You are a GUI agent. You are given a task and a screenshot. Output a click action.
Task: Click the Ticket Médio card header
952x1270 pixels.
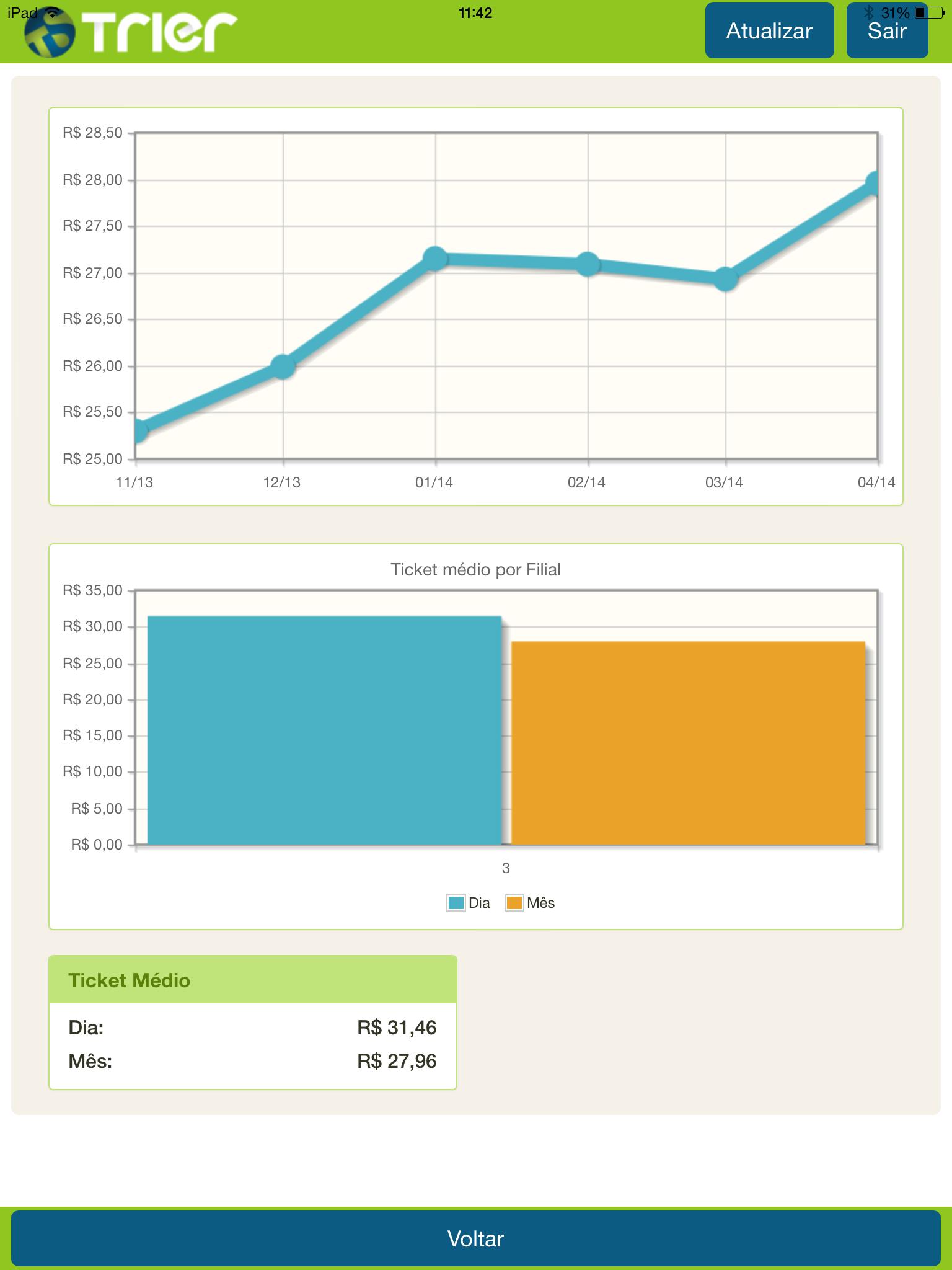pyautogui.click(x=253, y=980)
